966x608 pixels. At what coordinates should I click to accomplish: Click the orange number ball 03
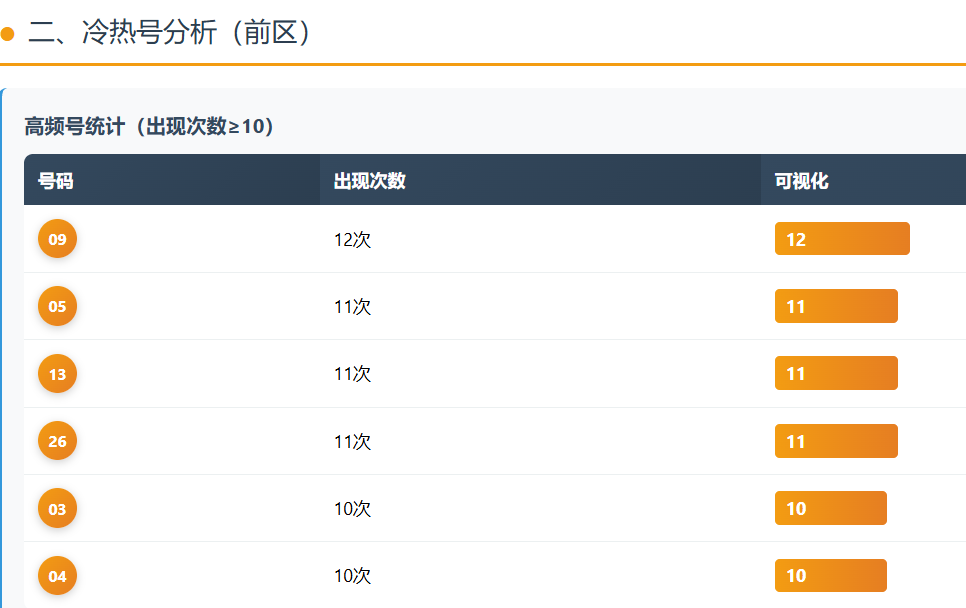click(x=57, y=509)
